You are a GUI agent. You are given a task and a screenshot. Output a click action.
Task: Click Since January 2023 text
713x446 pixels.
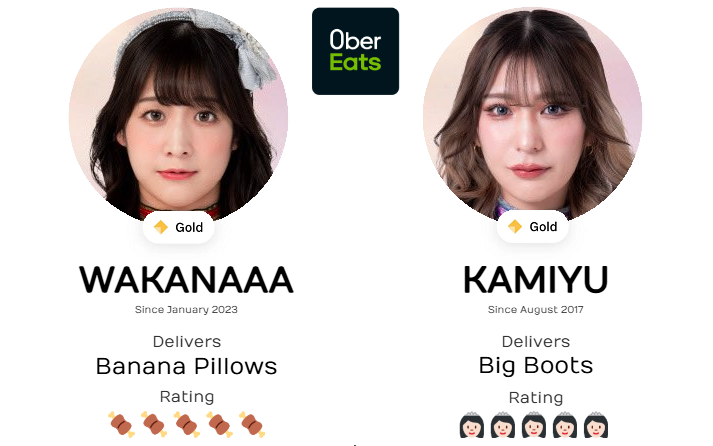pyautogui.click(x=186, y=310)
